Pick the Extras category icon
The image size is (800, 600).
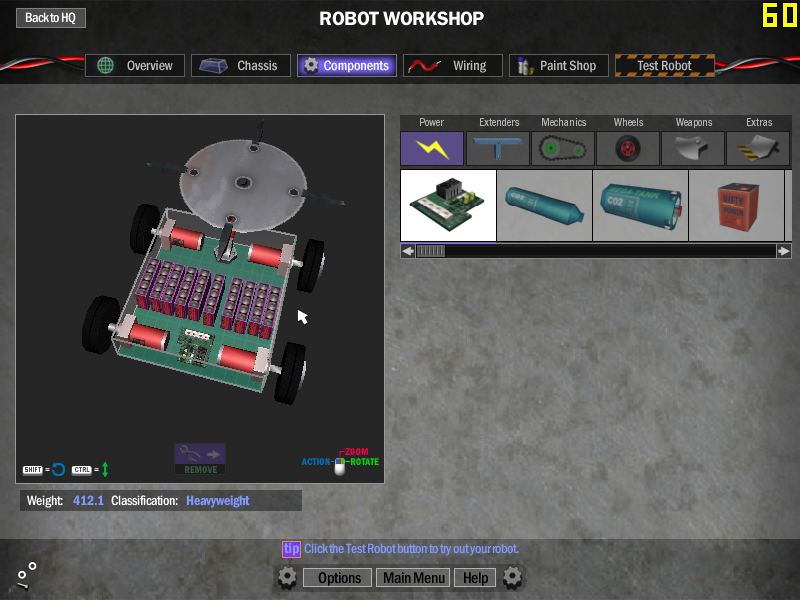click(x=758, y=148)
